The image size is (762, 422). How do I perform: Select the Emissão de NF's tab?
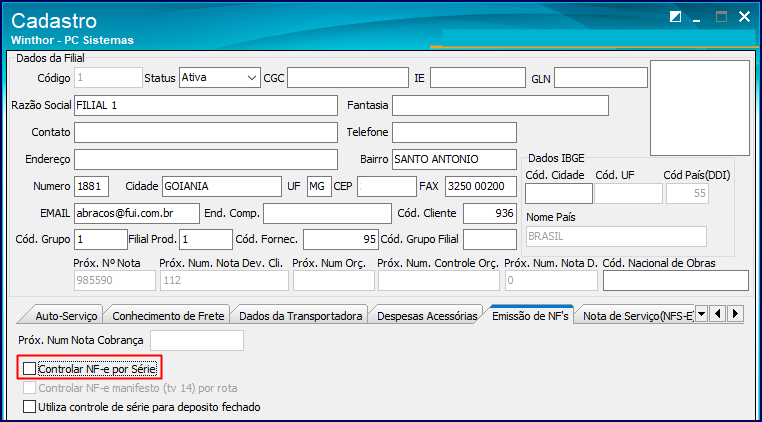click(x=531, y=316)
